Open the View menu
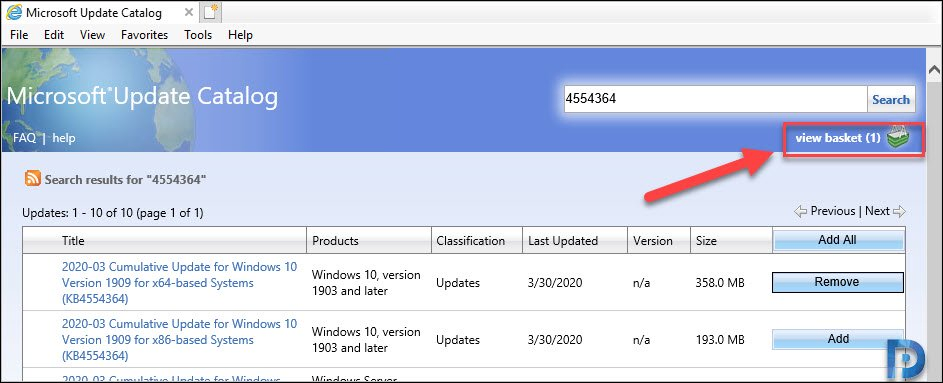943x383 pixels. click(x=93, y=35)
